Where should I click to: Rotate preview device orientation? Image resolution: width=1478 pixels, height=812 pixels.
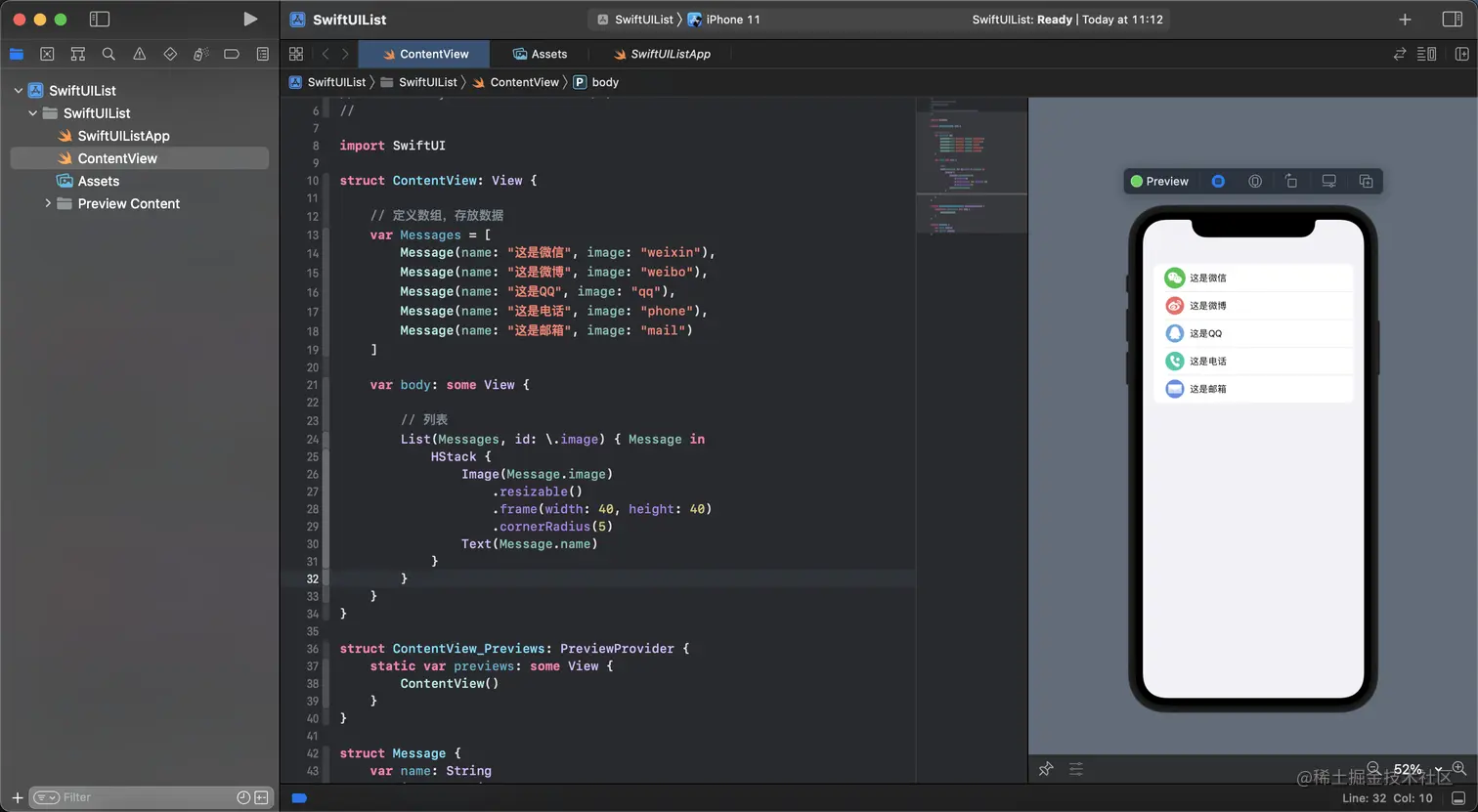coord(1291,181)
